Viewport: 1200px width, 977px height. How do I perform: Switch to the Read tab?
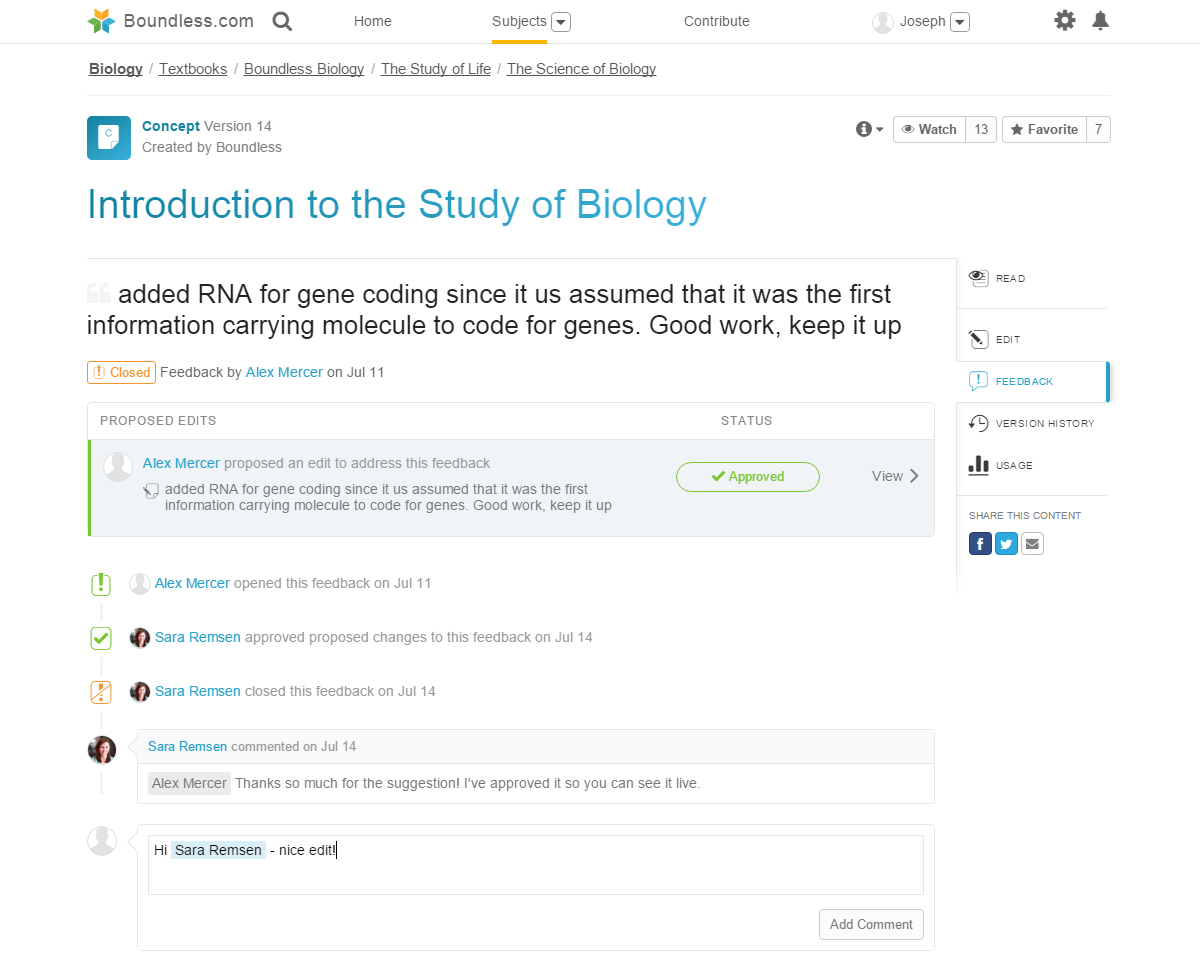[1009, 279]
